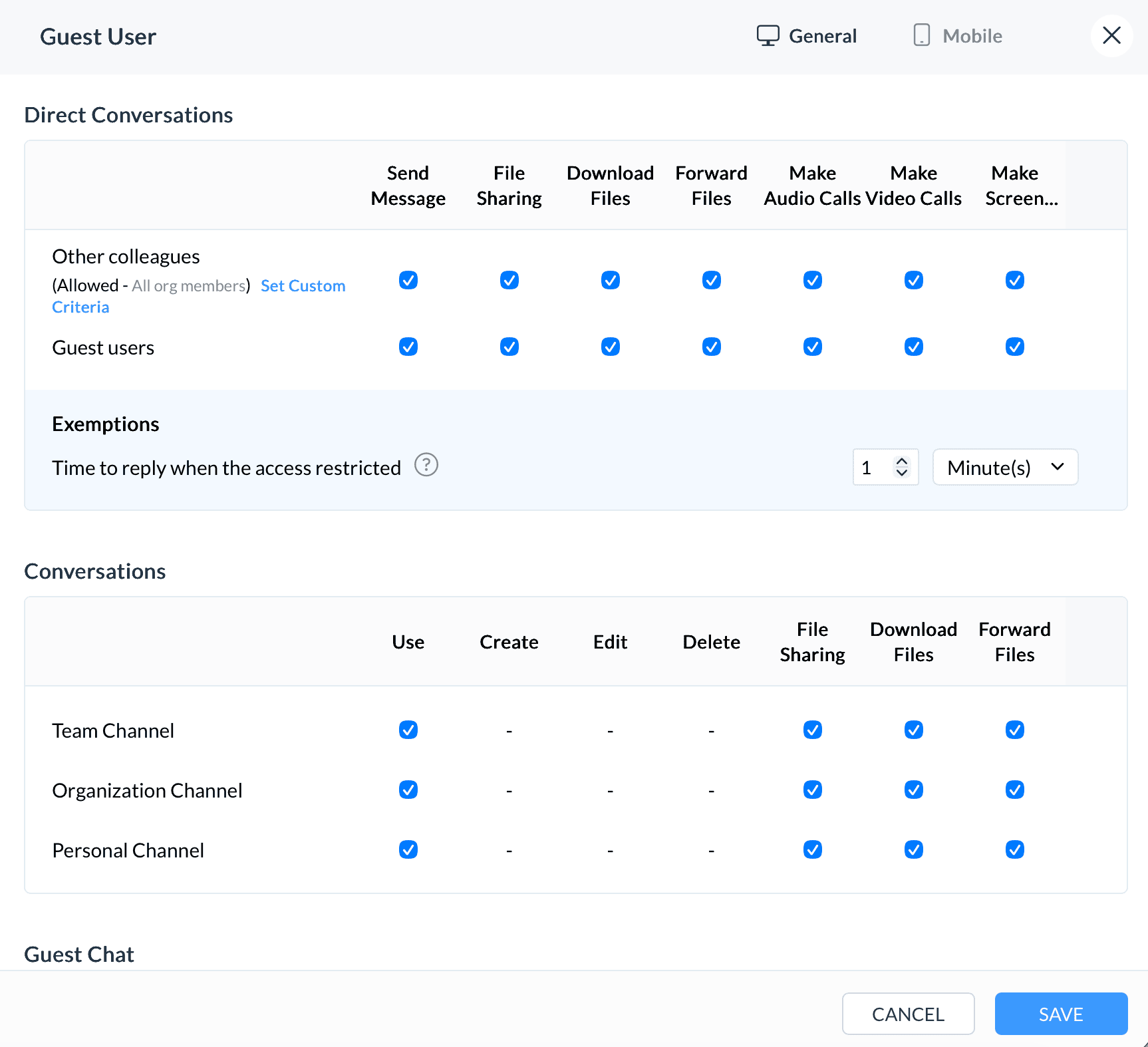Uncheck File Sharing for Organization Channel

[813, 790]
